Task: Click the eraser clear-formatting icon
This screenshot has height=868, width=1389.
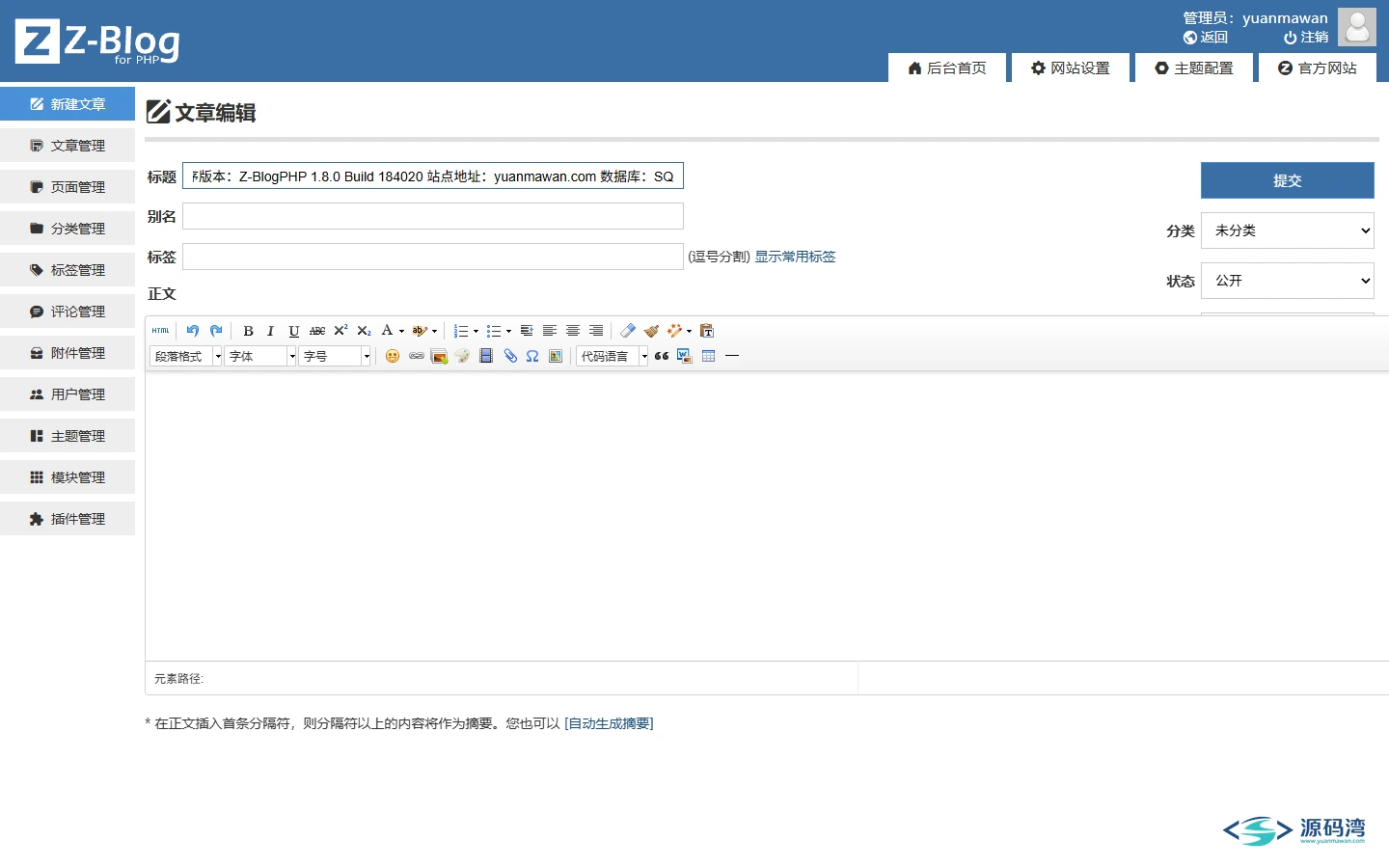Action: pos(628,331)
